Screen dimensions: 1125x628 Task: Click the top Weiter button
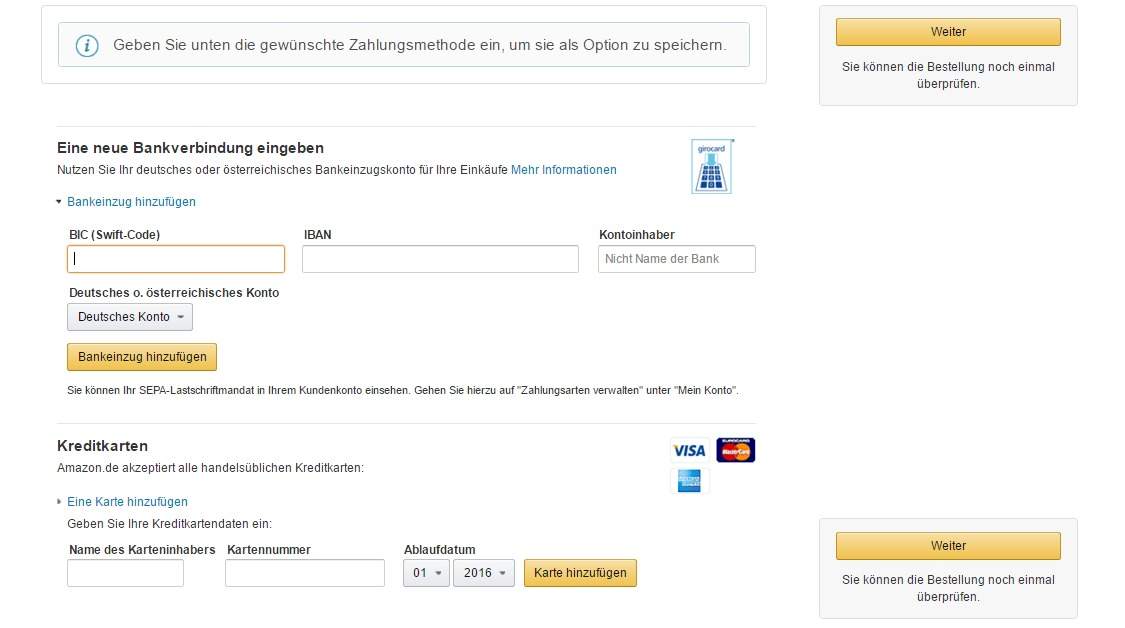[x=947, y=31]
